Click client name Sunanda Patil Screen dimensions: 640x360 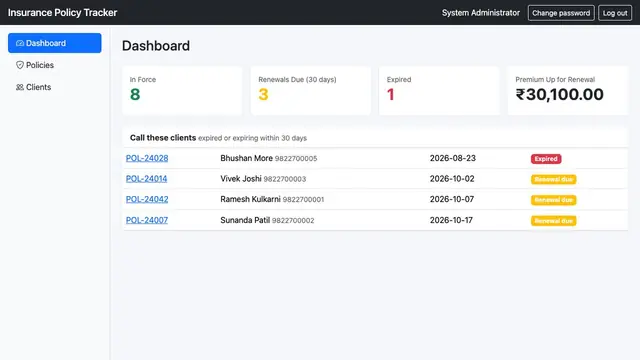[x=245, y=220]
